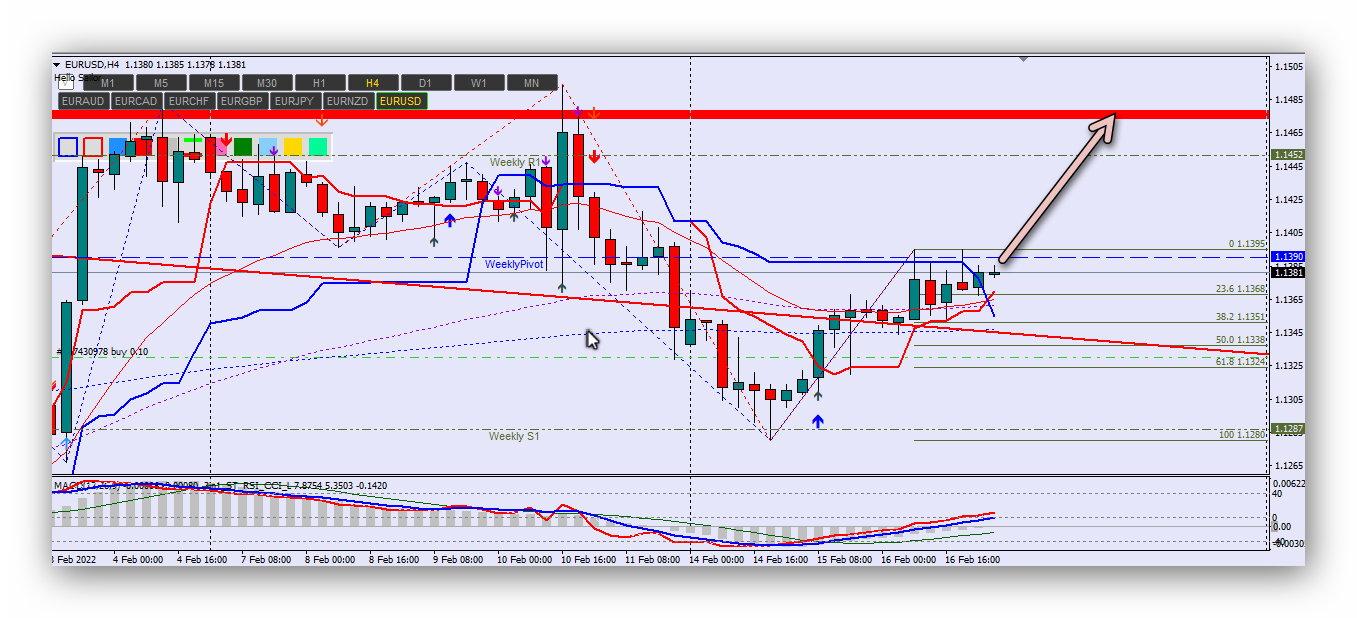Click the 1.1390 blue price label
Viewport: 1357px width, 618px height.
(x=1286, y=257)
